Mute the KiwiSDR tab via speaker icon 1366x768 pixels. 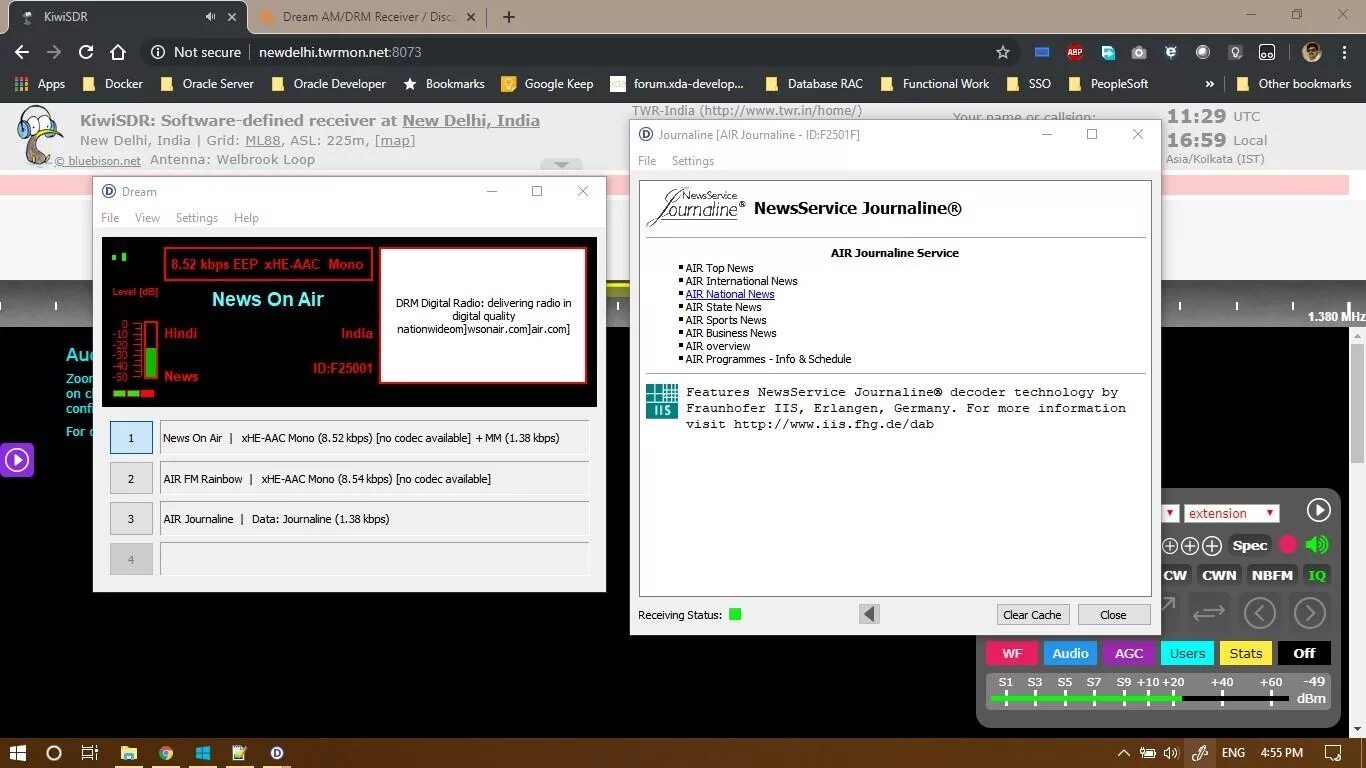[x=210, y=17]
